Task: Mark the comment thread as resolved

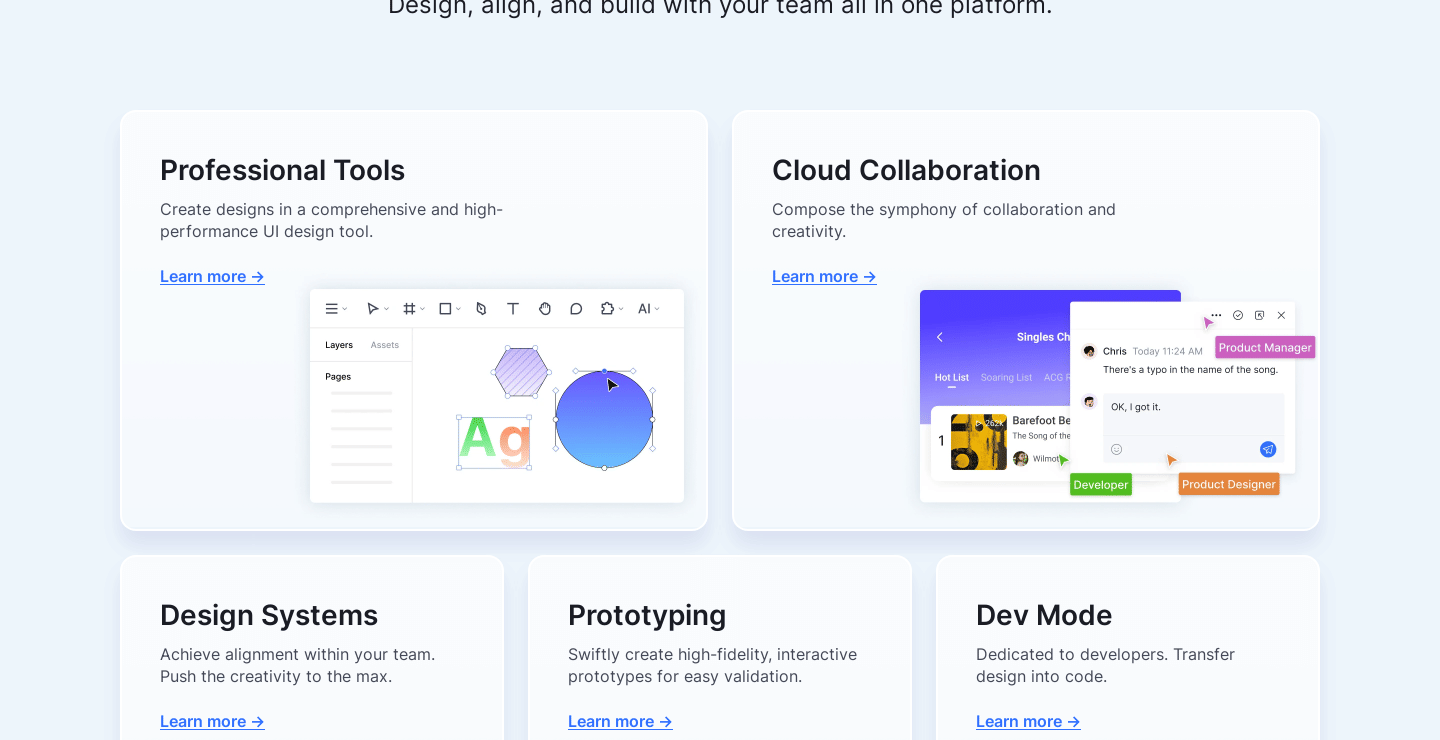Action: click(1237, 315)
